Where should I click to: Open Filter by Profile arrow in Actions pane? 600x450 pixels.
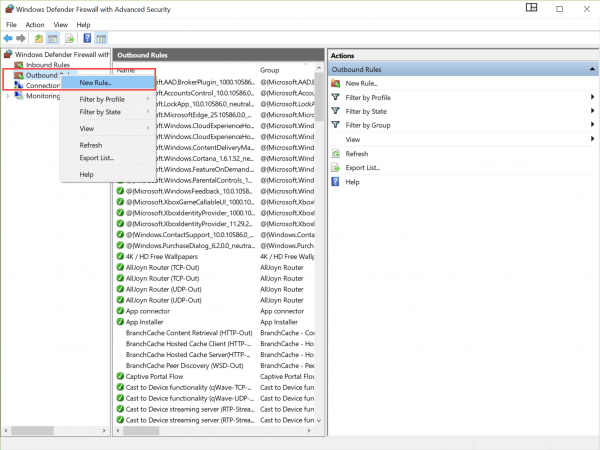tap(592, 97)
